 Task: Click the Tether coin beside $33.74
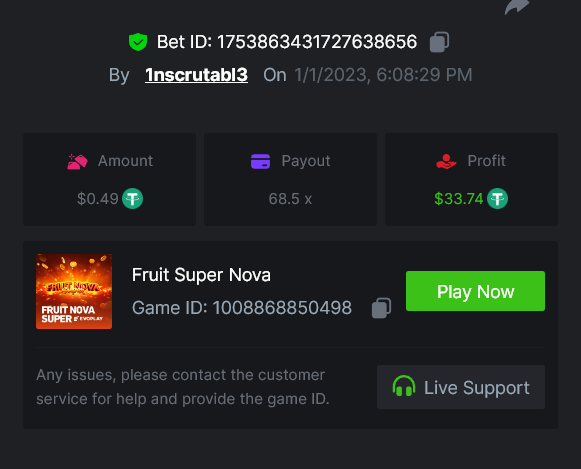(497, 199)
